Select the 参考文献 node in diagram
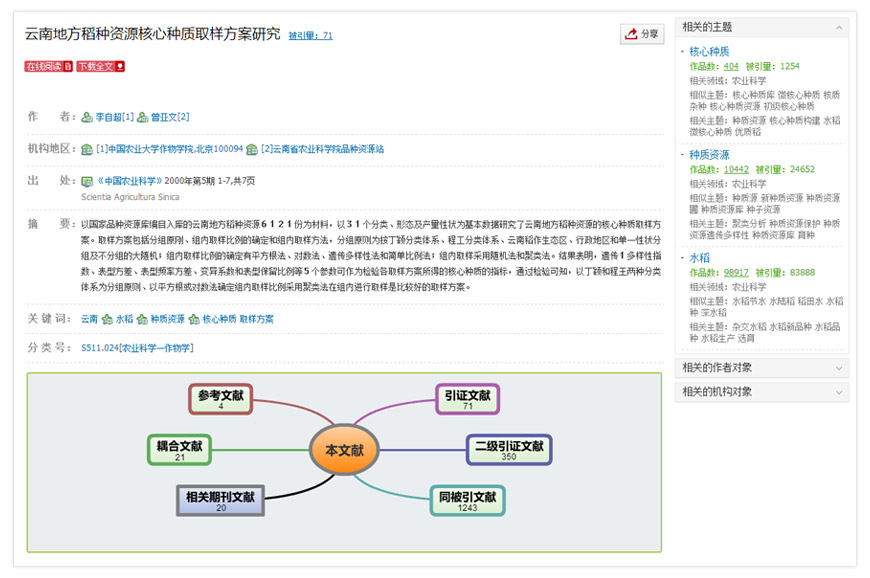 (220, 399)
